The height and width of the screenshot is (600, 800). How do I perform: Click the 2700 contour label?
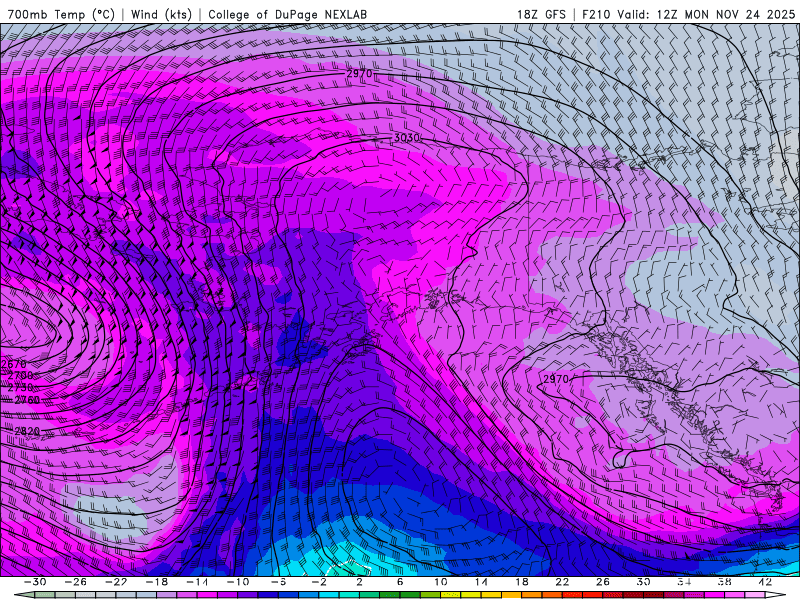coord(20,376)
